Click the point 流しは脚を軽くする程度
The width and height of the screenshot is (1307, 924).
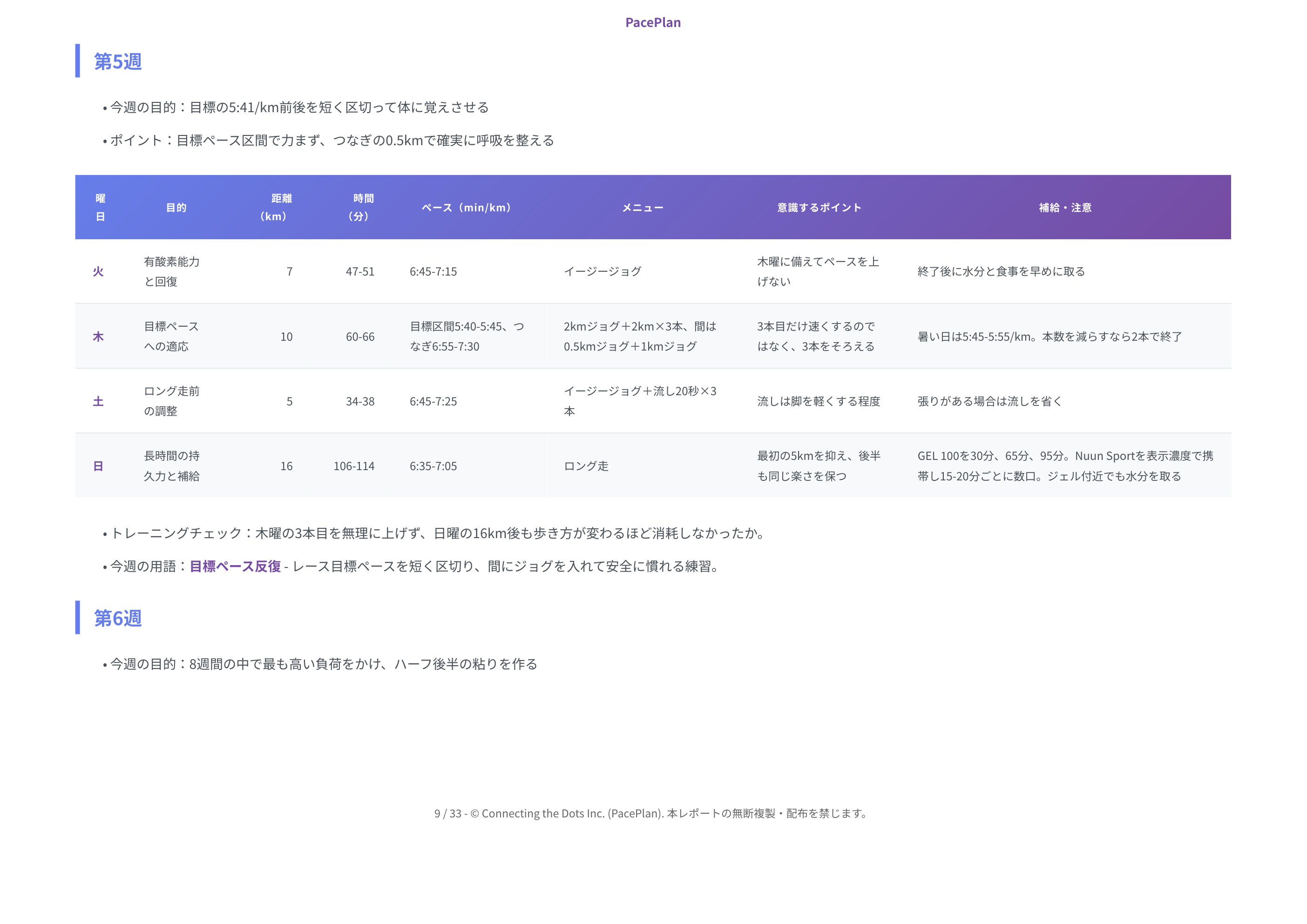click(819, 401)
